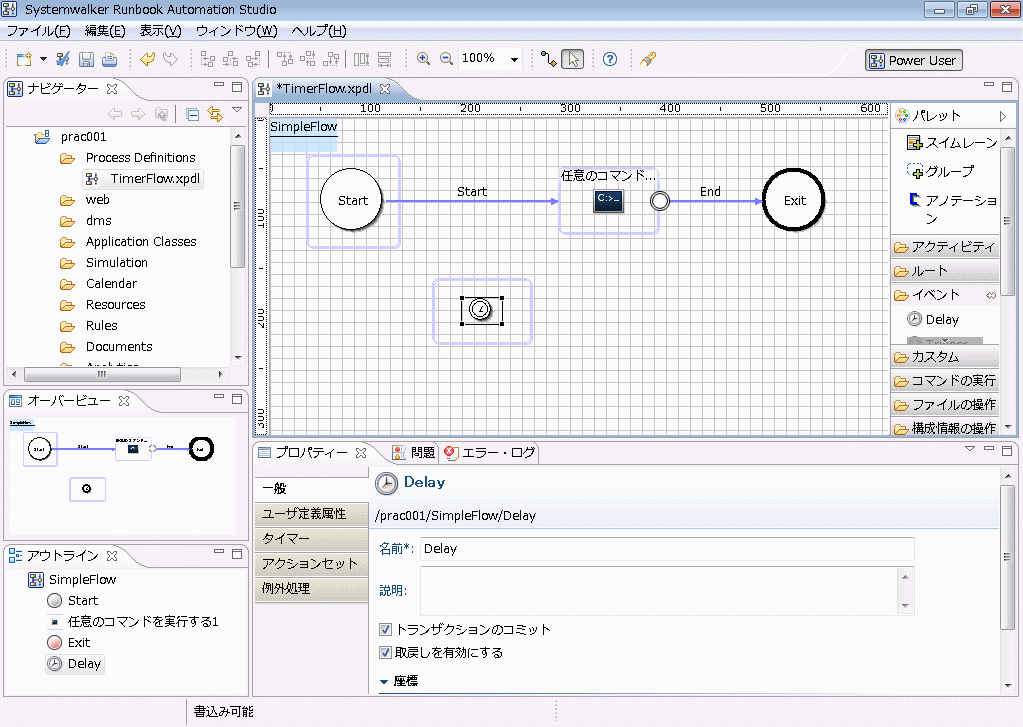This screenshot has width=1023, height=727.
Task: Click the Delay timer node on canvas
Action: click(x=481, y=309)
